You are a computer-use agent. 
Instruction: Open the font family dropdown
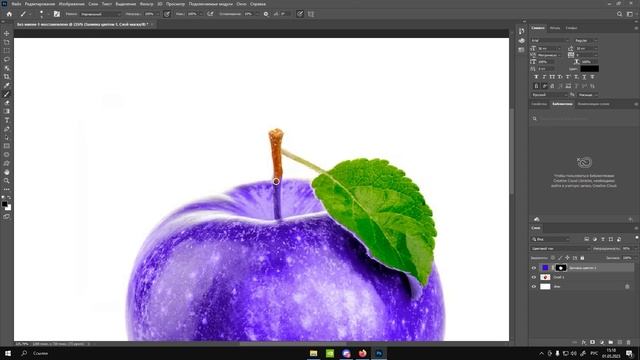pos(550,40)
